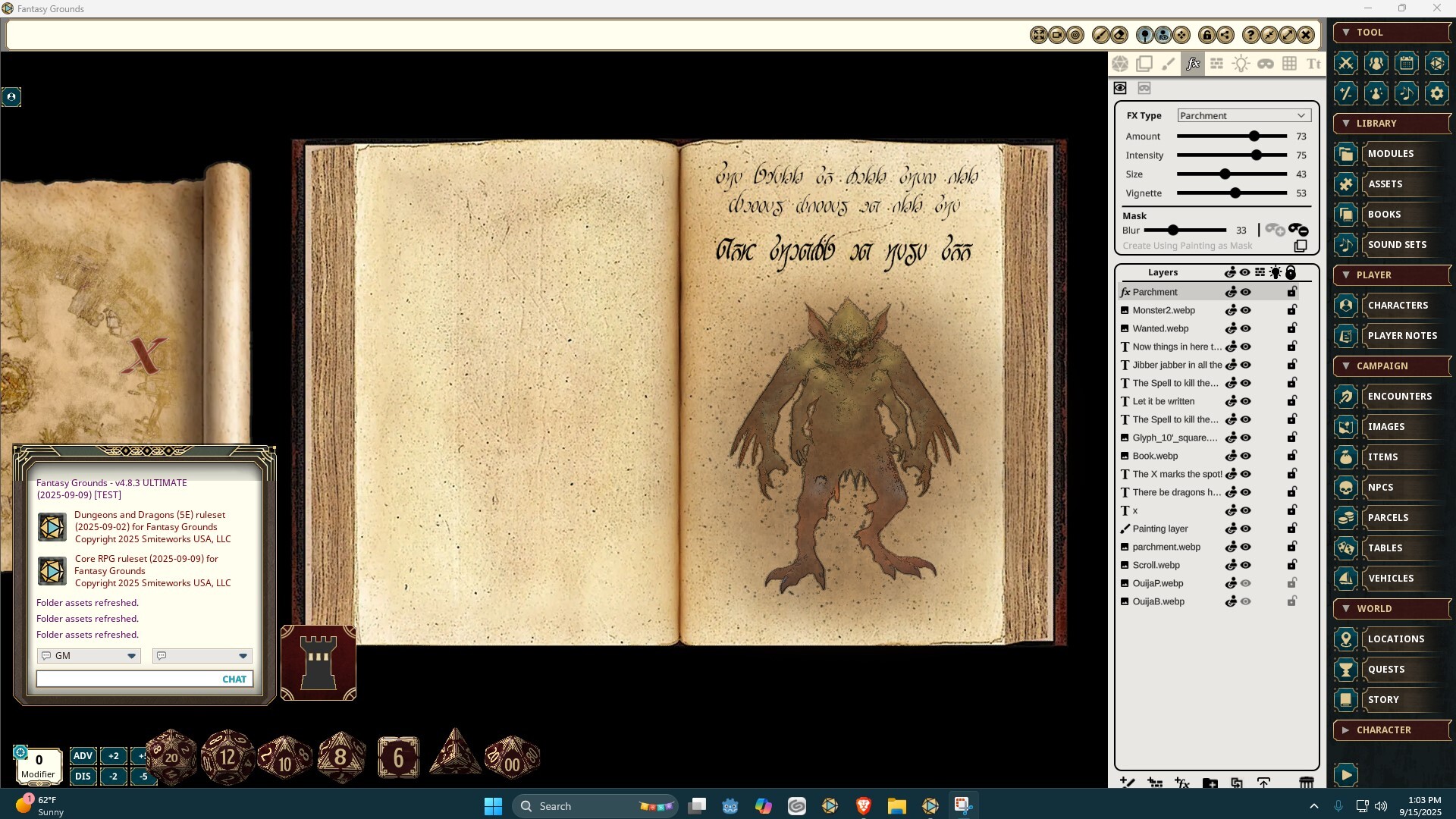Click the d20 die
The width and height of the screenshot is (1456, 819).
pyautogui.click(x=171, y=757)
